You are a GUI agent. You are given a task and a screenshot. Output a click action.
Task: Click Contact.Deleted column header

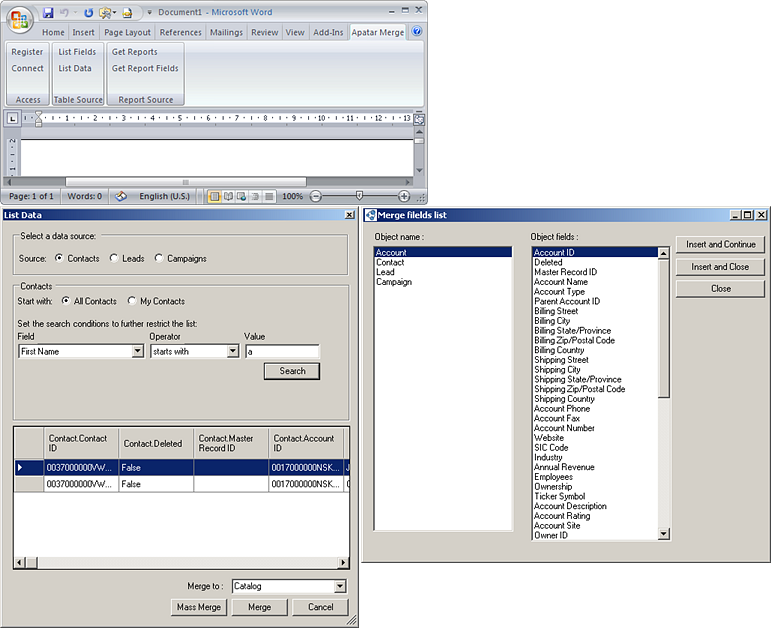tap(156, 443)
